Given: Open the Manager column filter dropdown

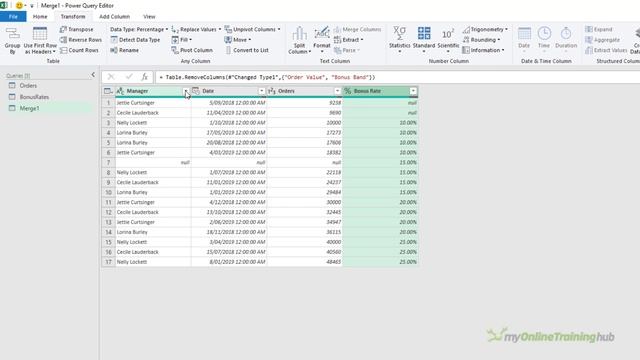Looking at the screenshot, I should [186, 91].
